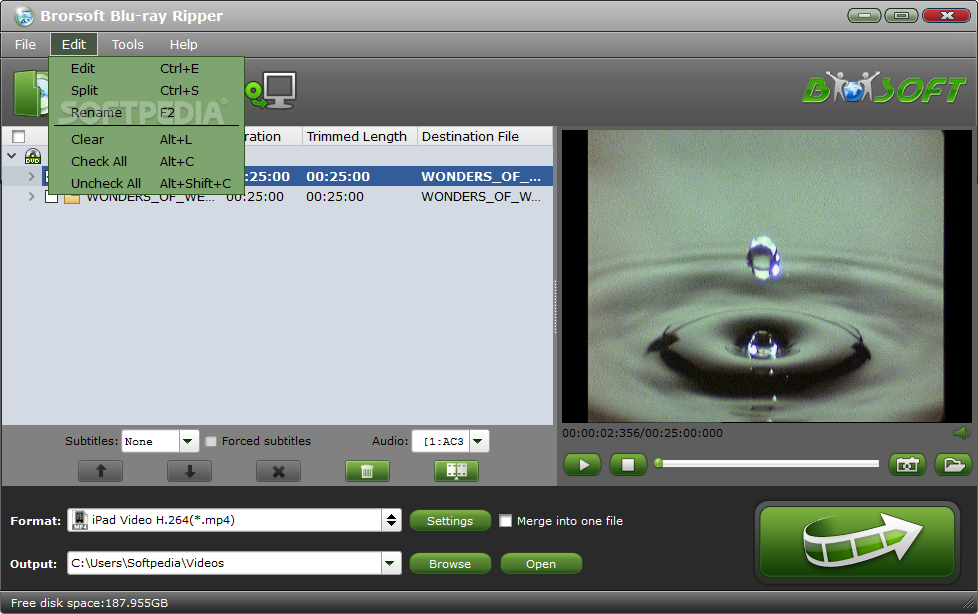The height and width of the screenshot is (614, 978).
Task: Move selected item down with arrow button
Action: click(x=190, y=471)
